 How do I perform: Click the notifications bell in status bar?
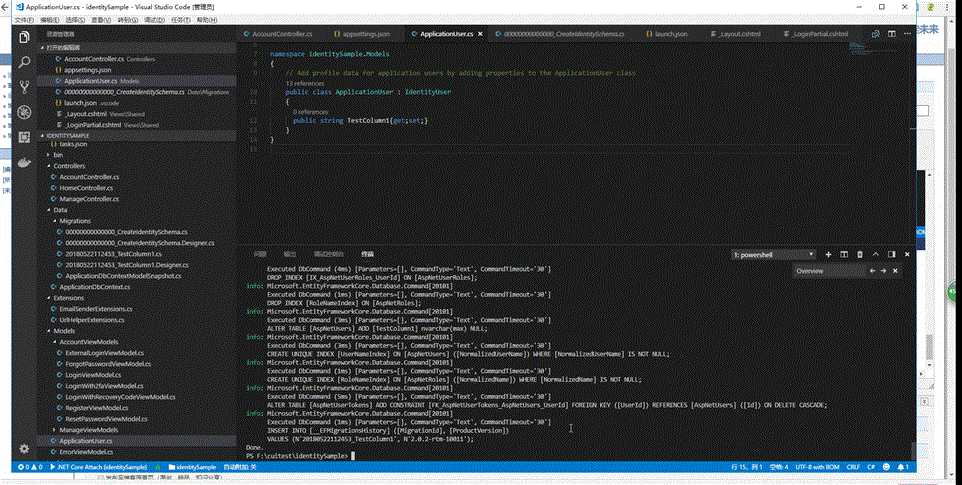(902, 467)
